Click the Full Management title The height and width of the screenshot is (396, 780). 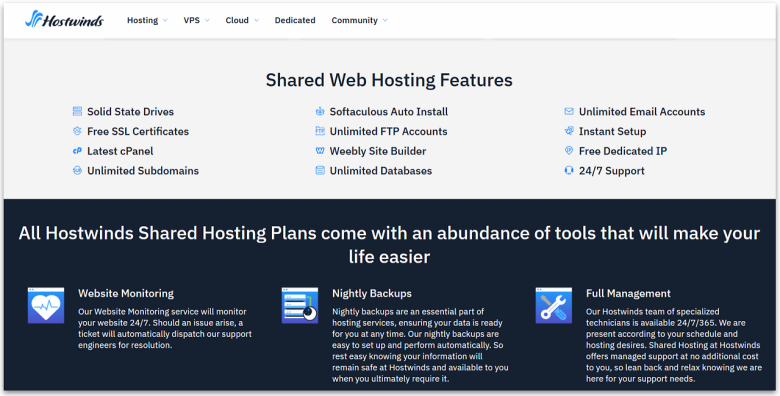point(628,294)
